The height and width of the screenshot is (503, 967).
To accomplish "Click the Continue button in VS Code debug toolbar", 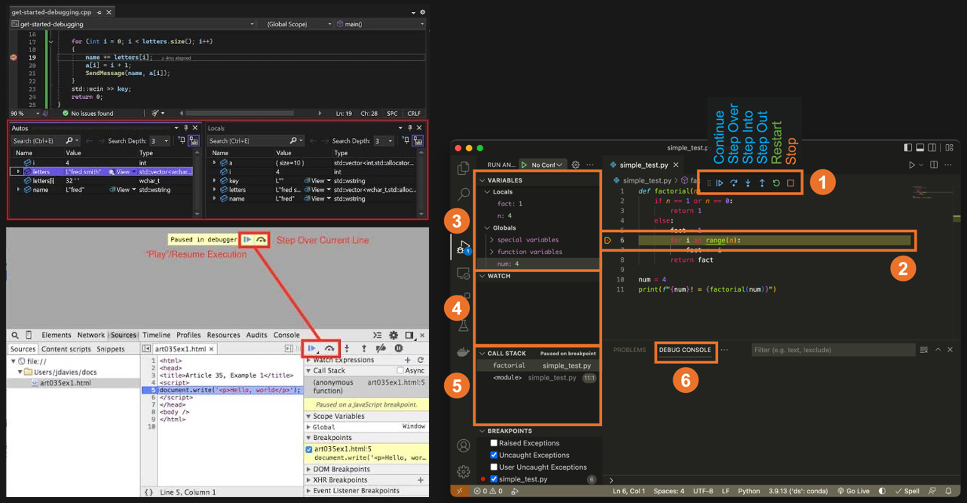I will (x=719, y=183).
